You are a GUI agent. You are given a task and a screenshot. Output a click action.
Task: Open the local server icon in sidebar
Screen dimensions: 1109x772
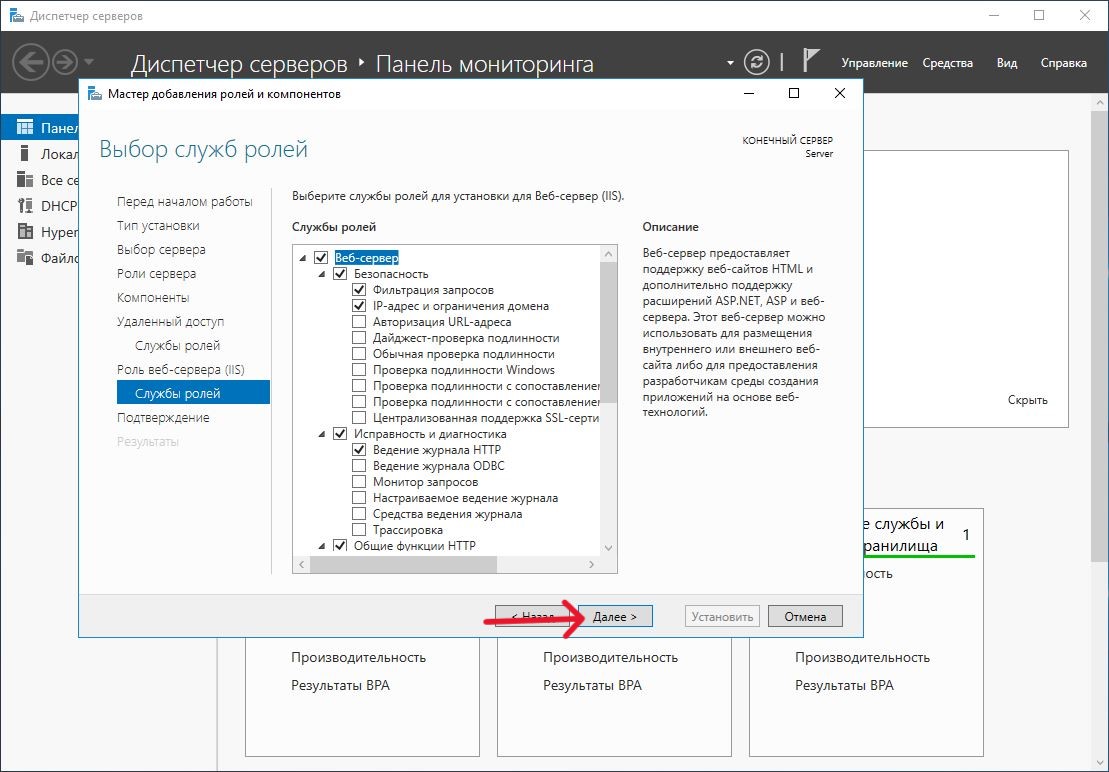[24, 154]
